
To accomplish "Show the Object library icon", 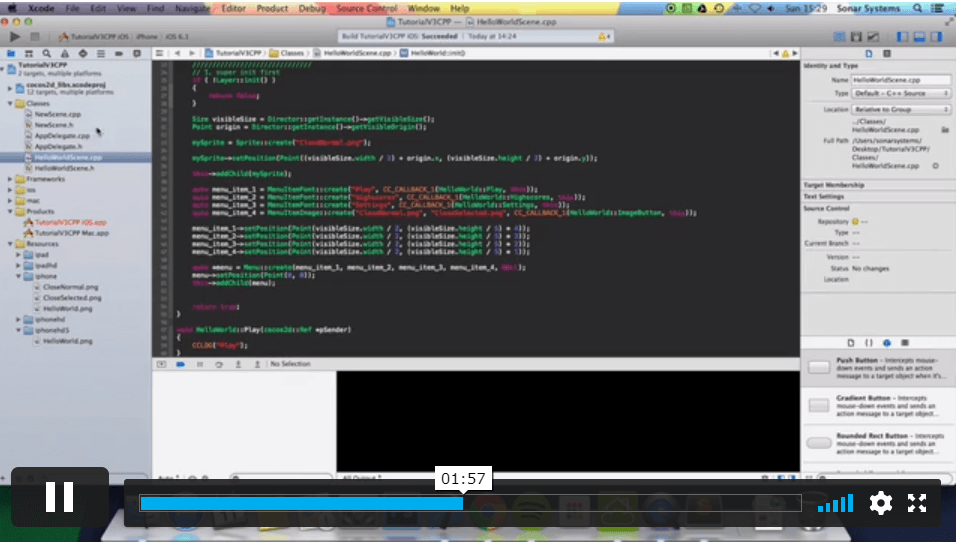I will 886,343.
